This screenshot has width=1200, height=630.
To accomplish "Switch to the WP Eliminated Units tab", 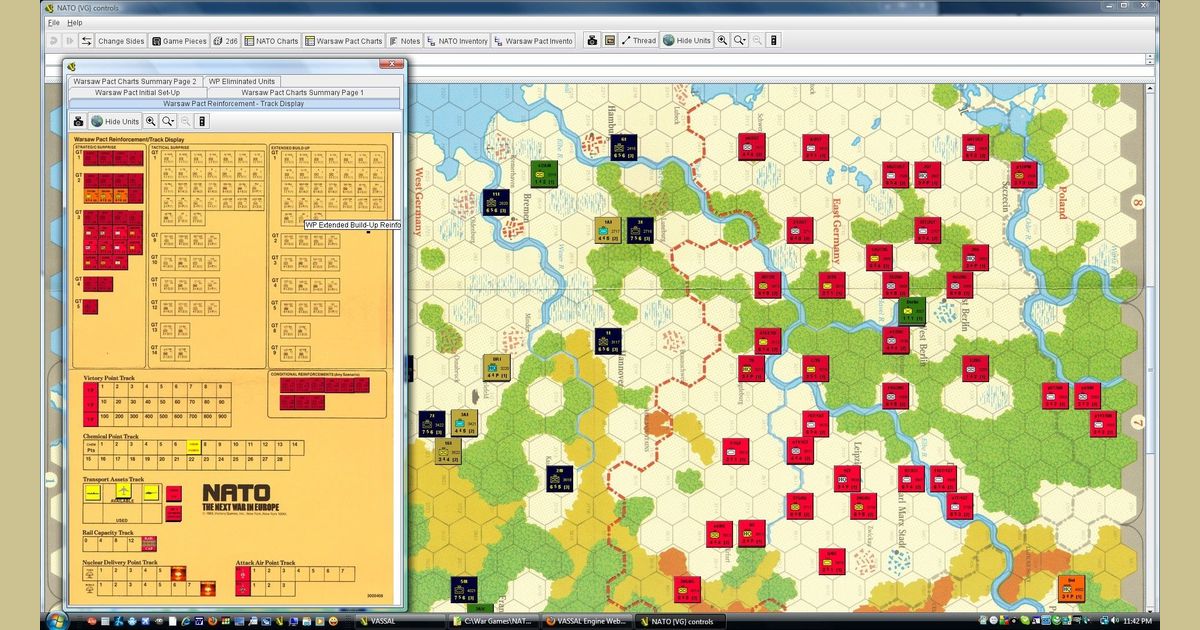I will click(x=240, y=81).
